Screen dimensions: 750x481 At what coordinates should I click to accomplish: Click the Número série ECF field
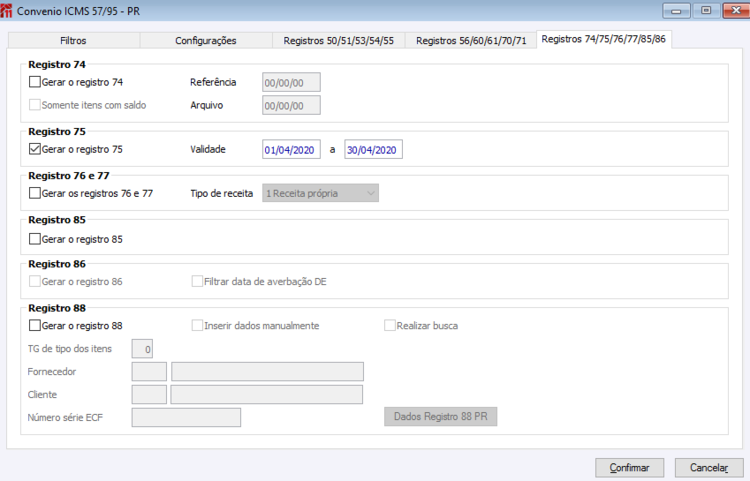187,417
